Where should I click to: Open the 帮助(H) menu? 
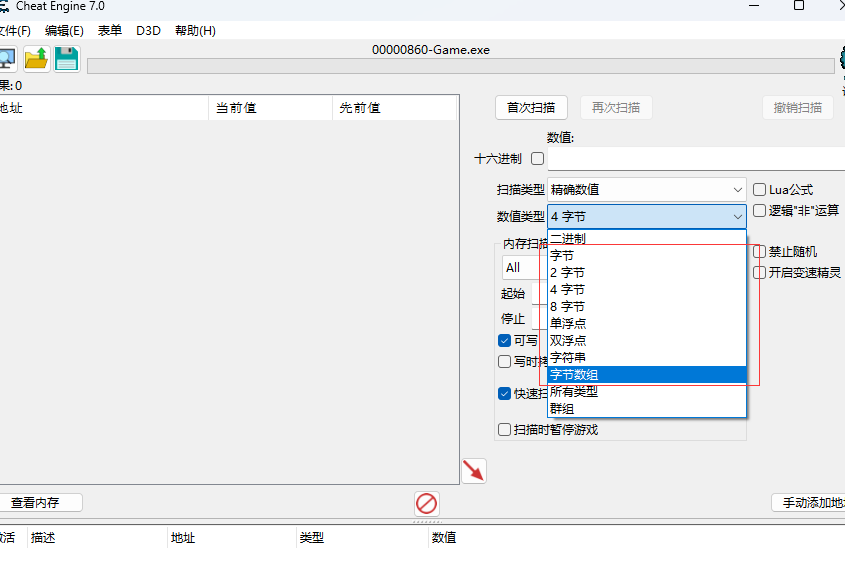click(x=195, y=31)
